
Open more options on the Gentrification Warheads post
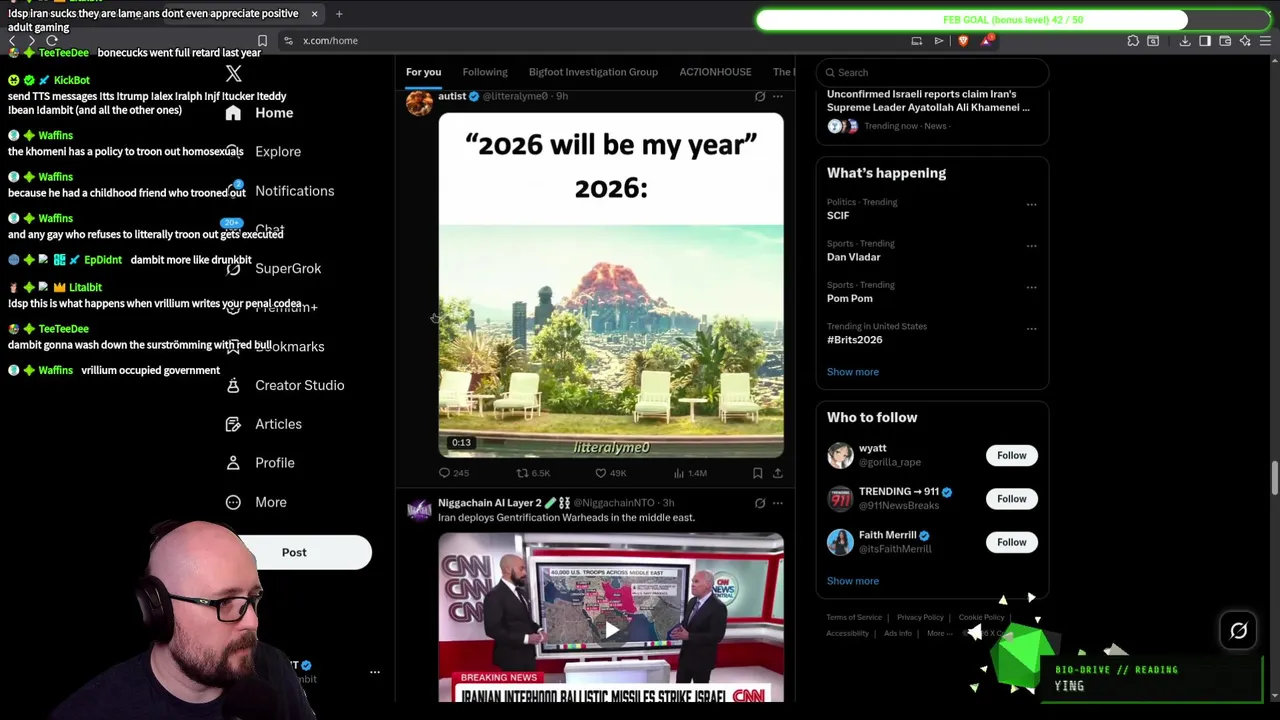click(x=778, y=503)
